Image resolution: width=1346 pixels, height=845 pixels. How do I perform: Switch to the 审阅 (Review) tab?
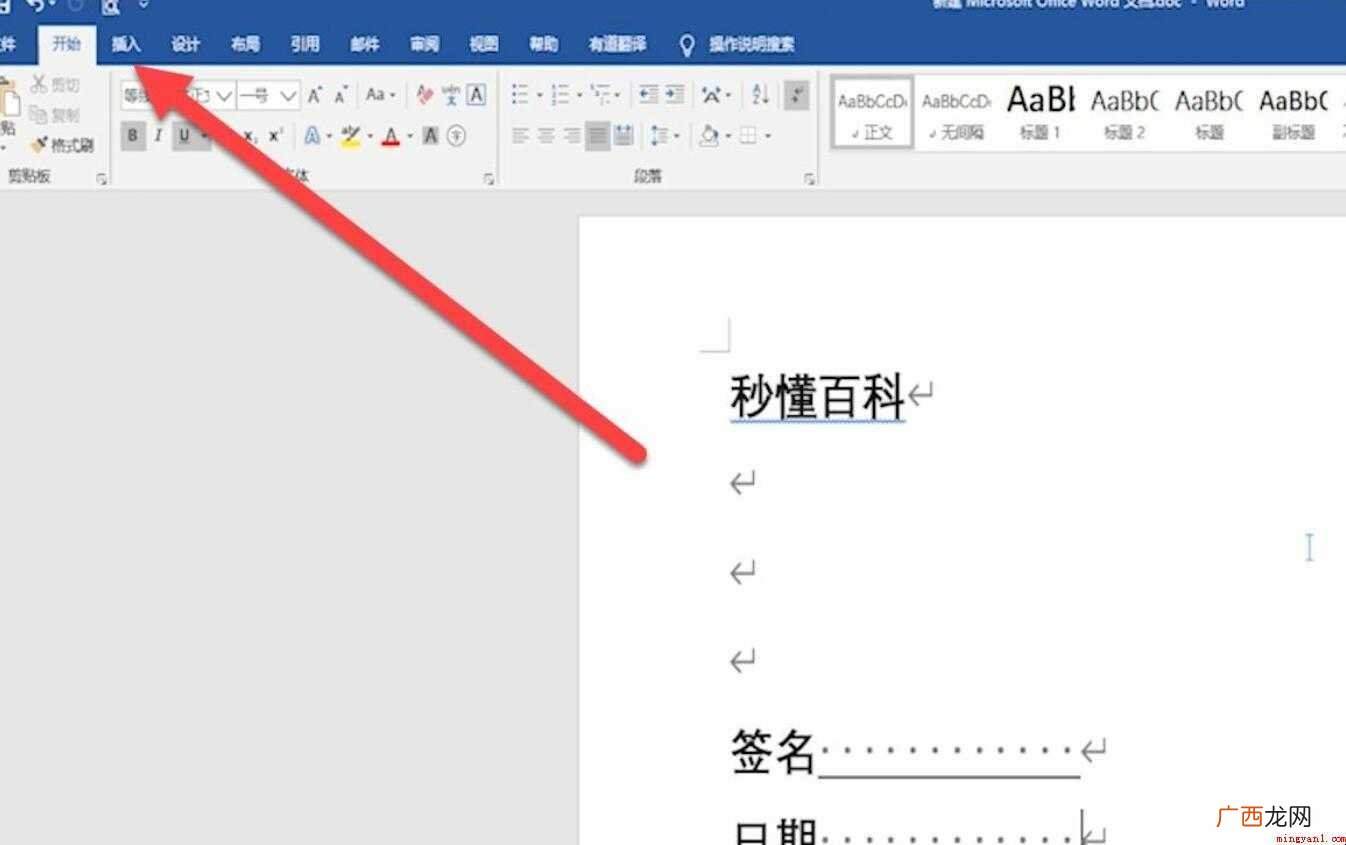point(424,45)
